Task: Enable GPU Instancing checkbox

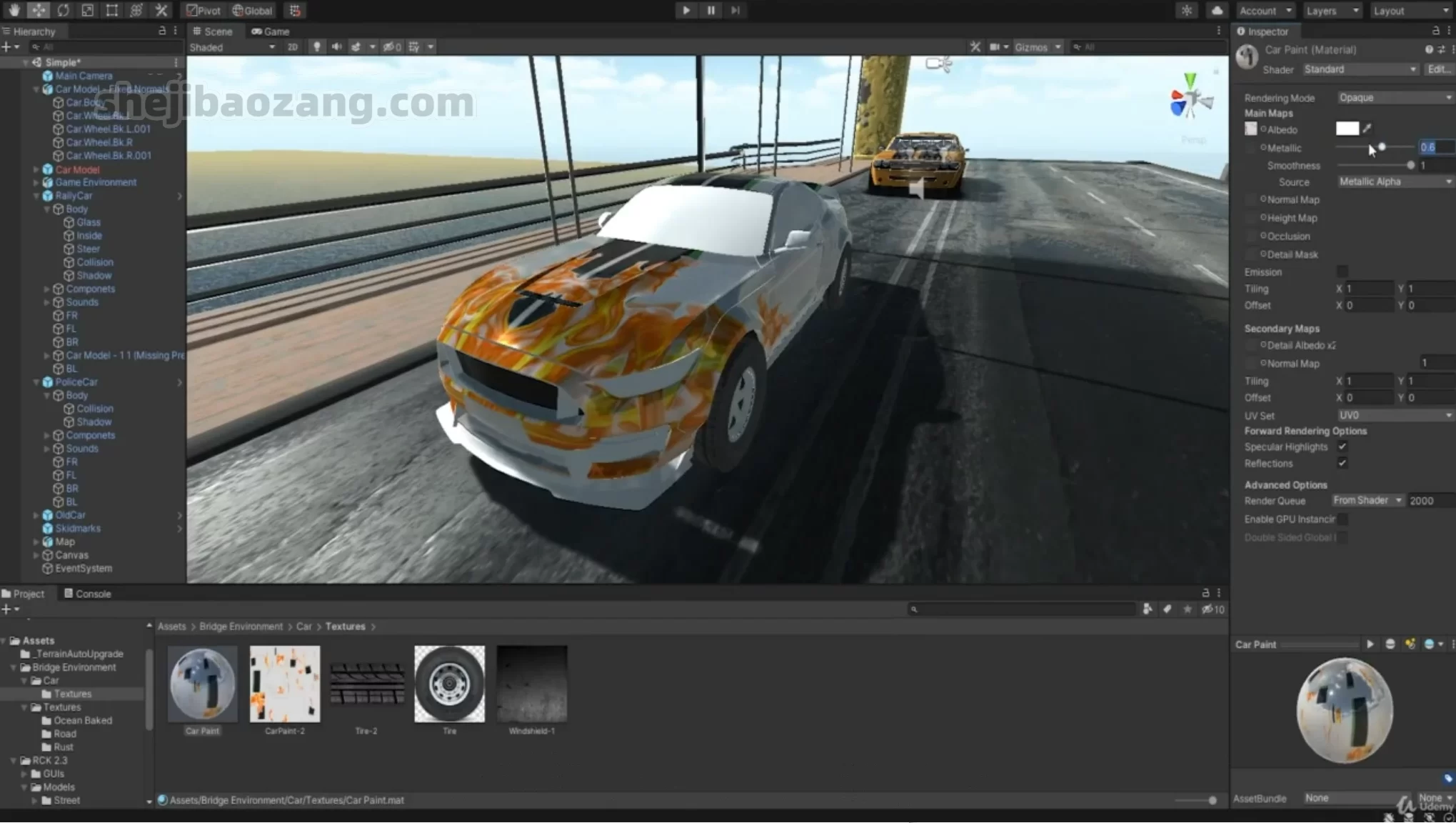Action: [1342, 519]
